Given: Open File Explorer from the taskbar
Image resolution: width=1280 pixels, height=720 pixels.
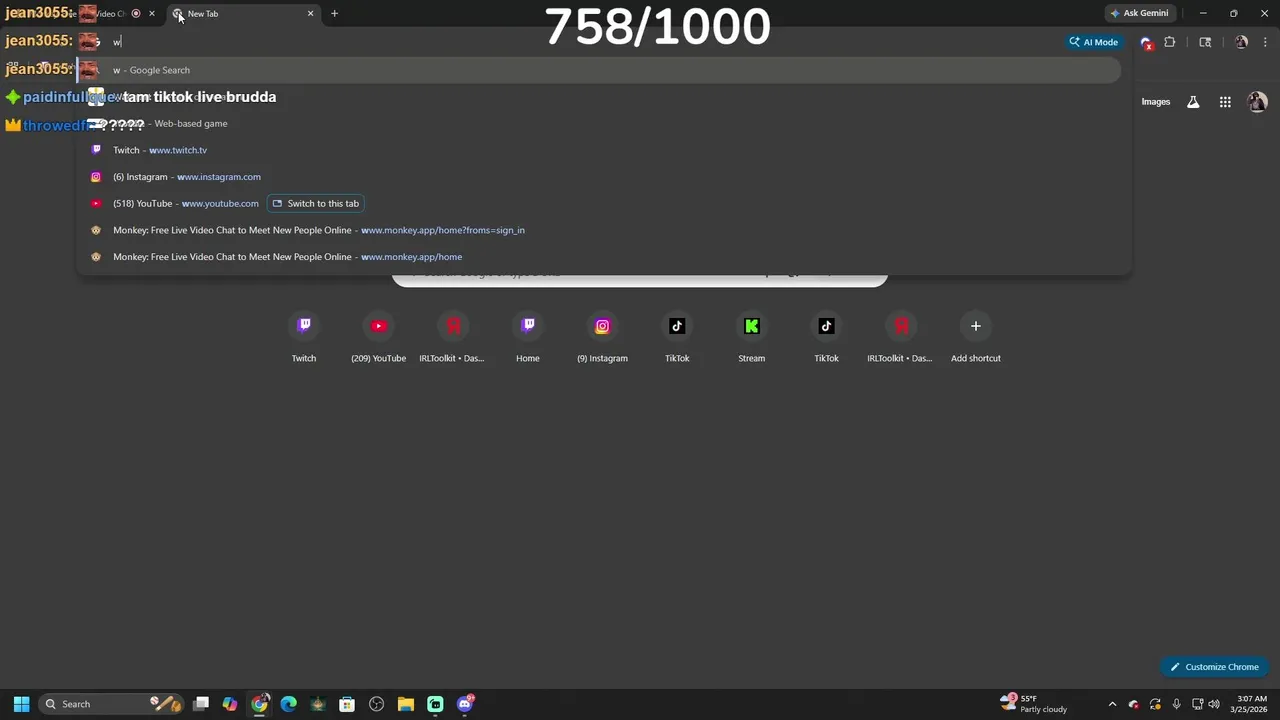Looking at the screenshot, I should (405, 704).
